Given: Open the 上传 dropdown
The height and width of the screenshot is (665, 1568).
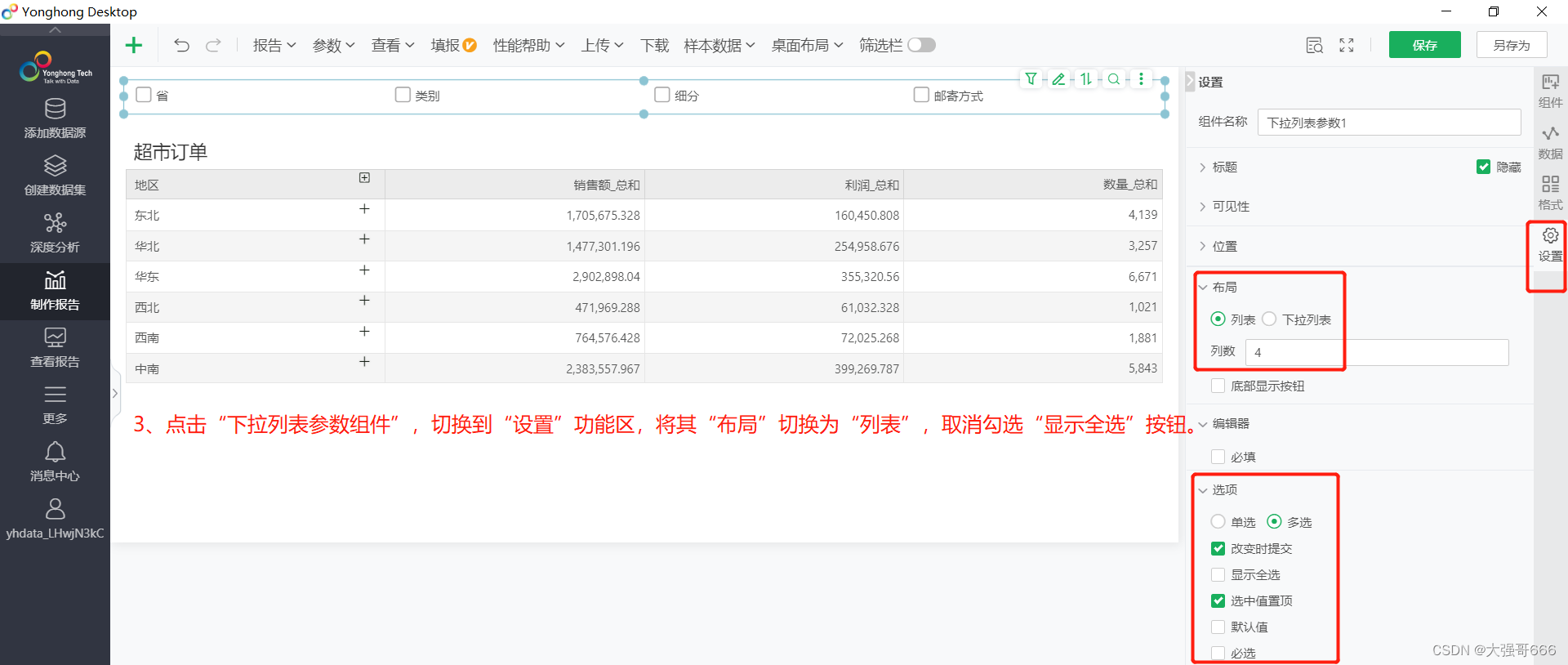Looking at the screenshot, I should [x=603, y=45].
